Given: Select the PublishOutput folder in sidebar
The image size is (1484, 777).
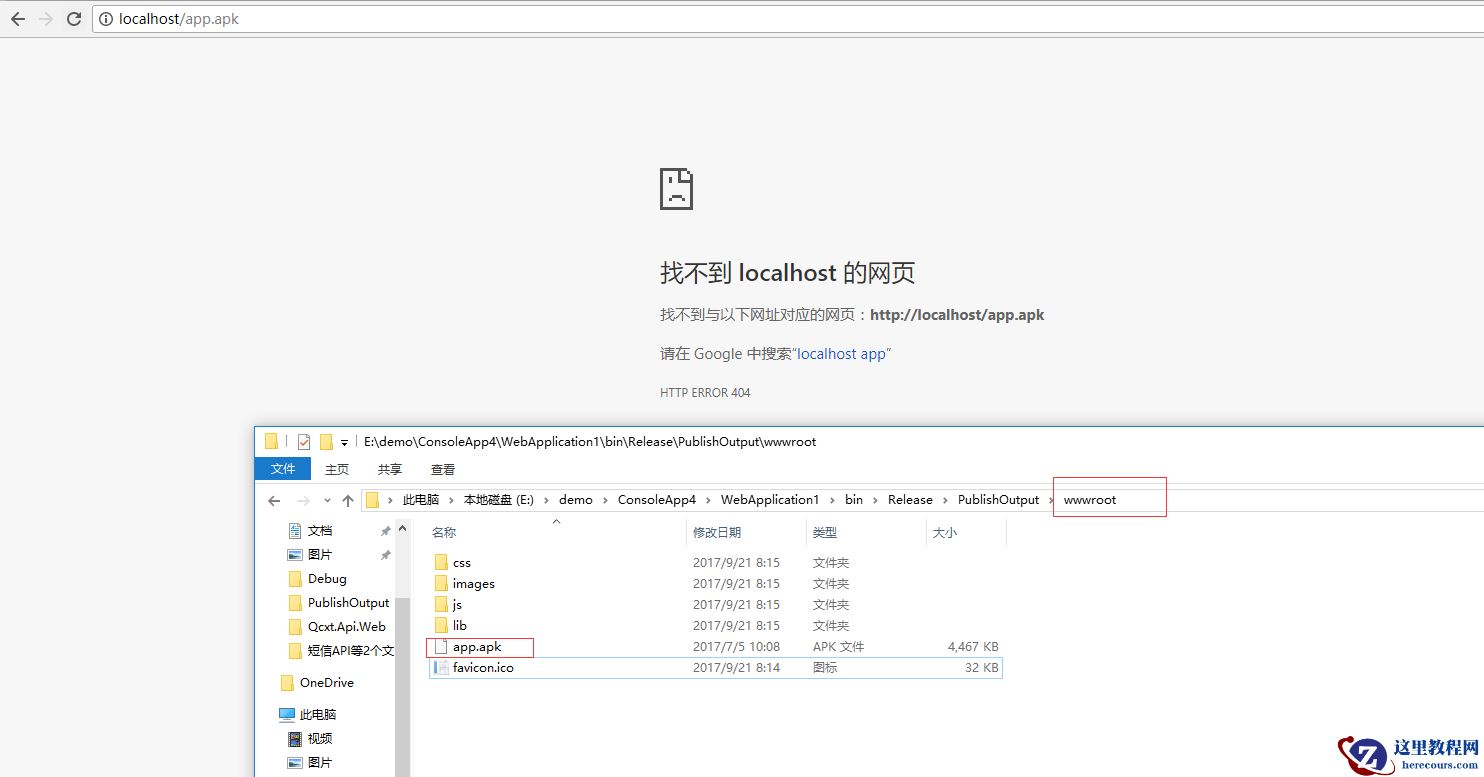Looking at the screenshot, I should coord(348,603).
